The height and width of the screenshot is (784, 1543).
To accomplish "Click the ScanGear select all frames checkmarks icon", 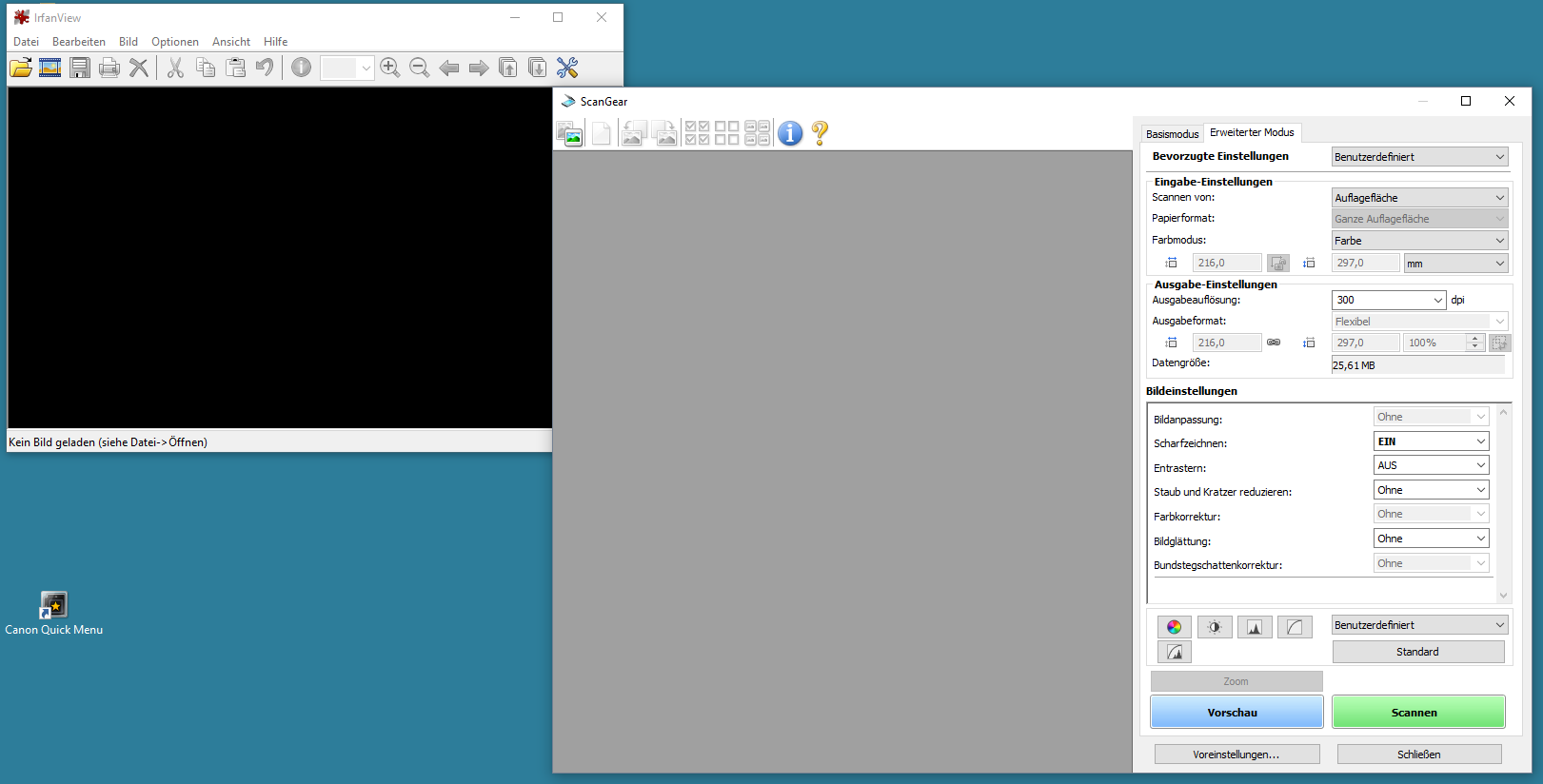I will pyautogui.click(x=697, y=133).
